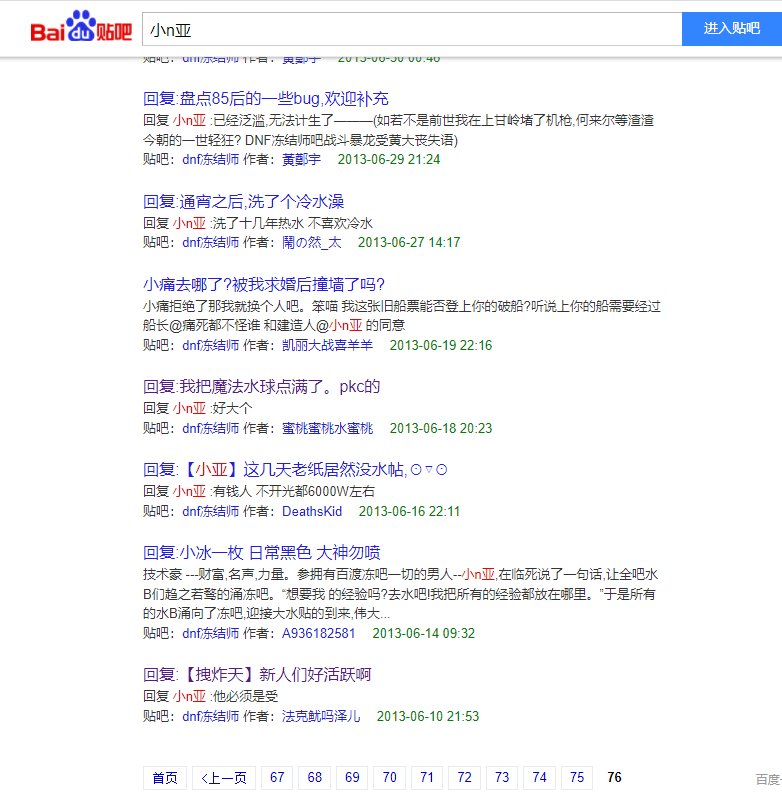Image resolution: width=782 pixels, height=806 pixels.
Task: Jump to results page 73
Action: 502,778
